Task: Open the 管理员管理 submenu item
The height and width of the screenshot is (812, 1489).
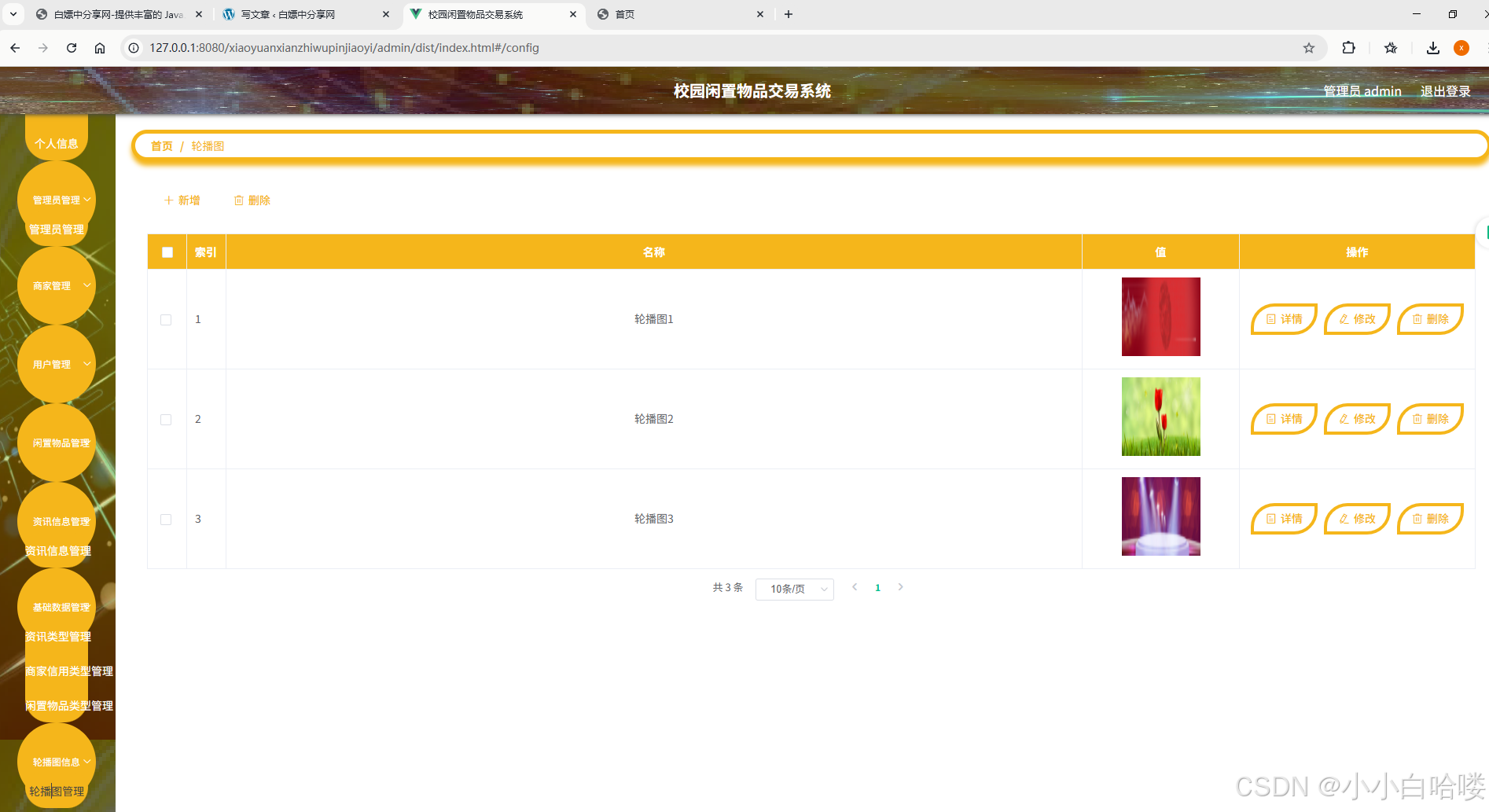Action: point(57,230)
